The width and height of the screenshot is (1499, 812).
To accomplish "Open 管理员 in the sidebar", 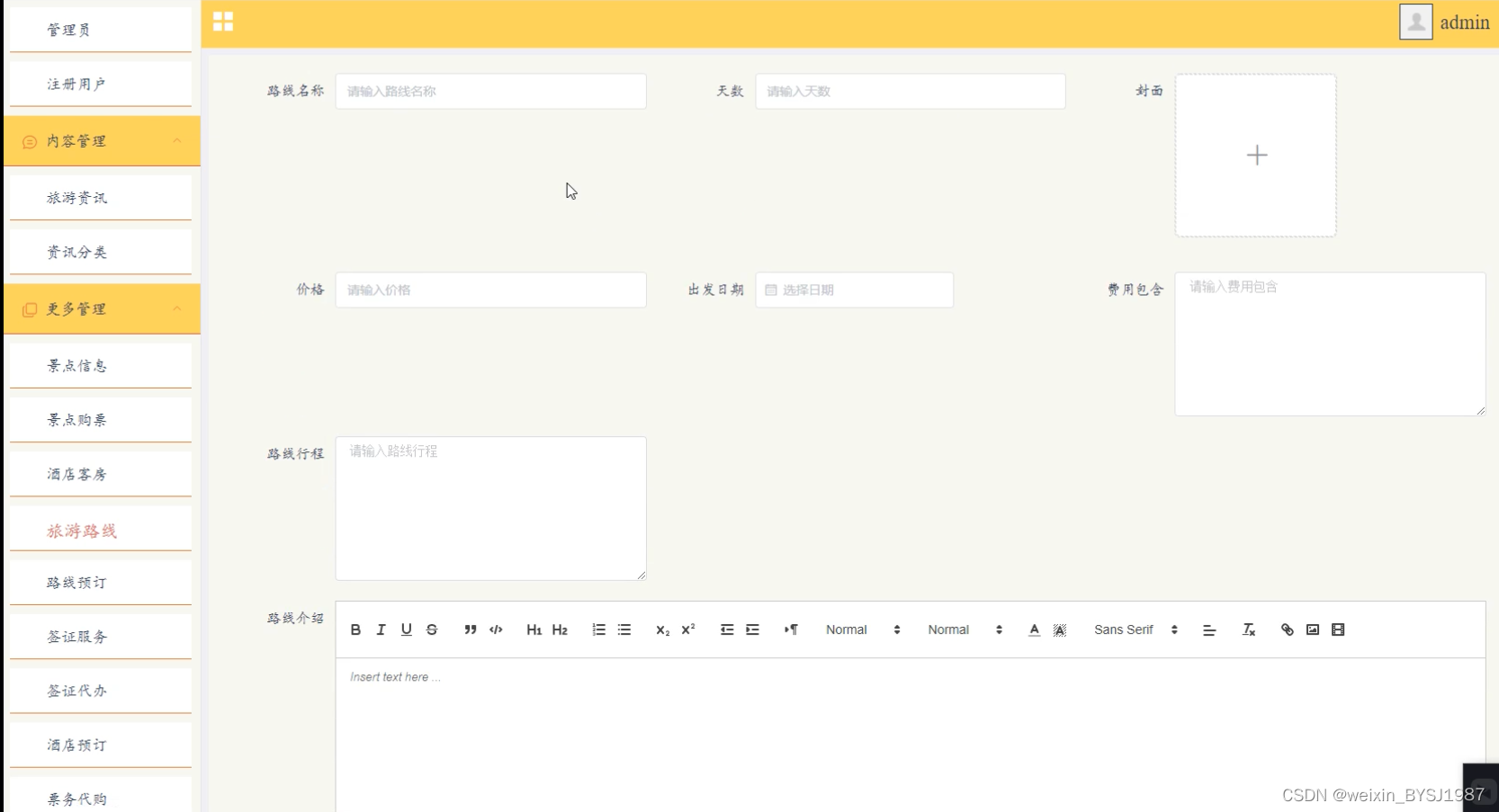I will (100, 30).
